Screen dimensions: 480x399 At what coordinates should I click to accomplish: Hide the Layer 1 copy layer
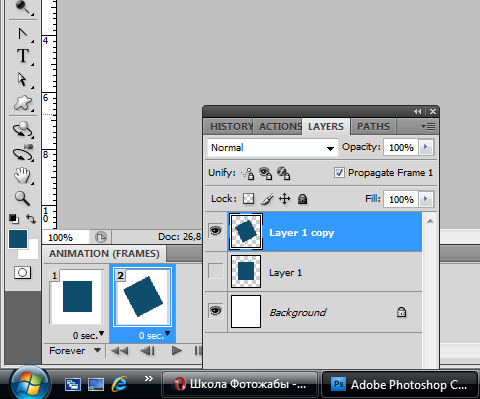(x=215, y=231)
